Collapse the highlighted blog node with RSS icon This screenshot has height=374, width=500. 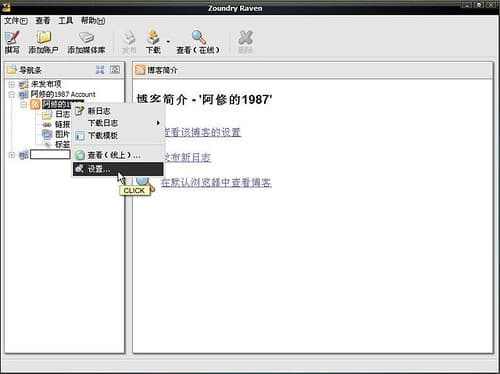point(23,105)
